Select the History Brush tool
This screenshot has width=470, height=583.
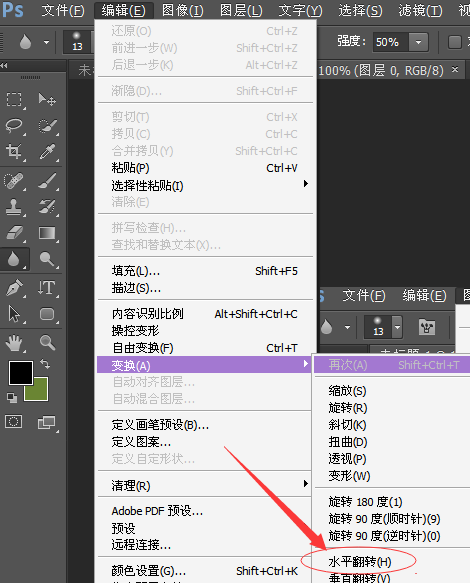point(47,207)
